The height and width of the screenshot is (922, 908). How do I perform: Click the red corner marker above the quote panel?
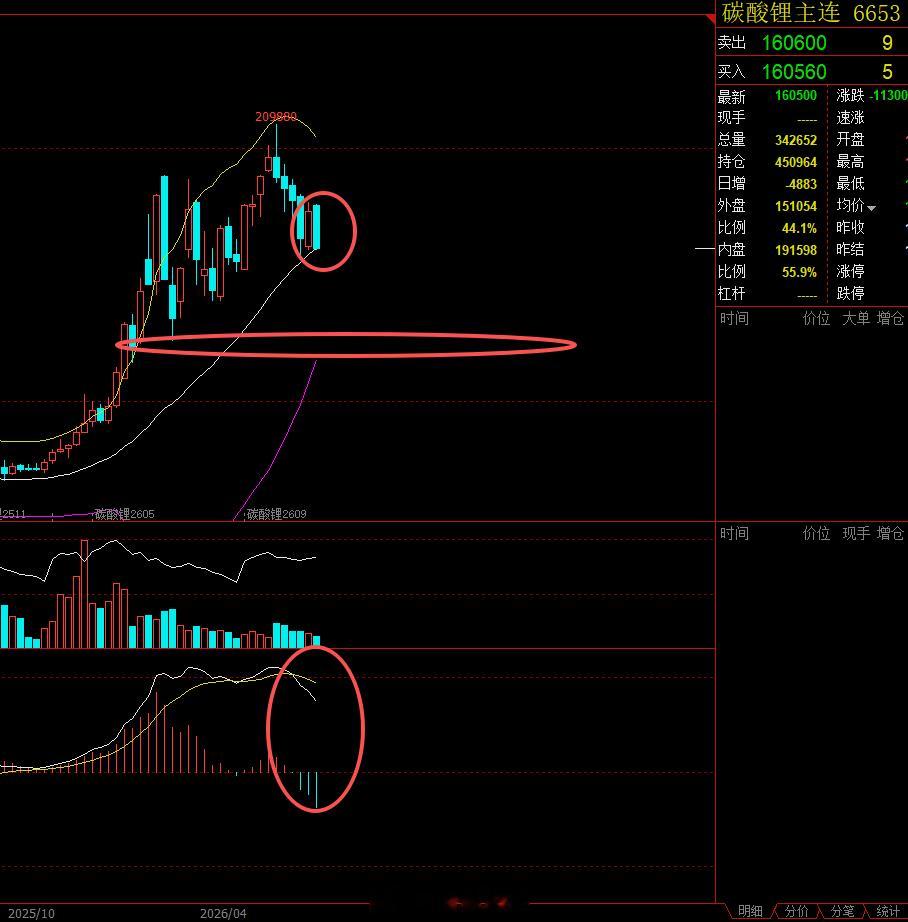click(710, 19)
